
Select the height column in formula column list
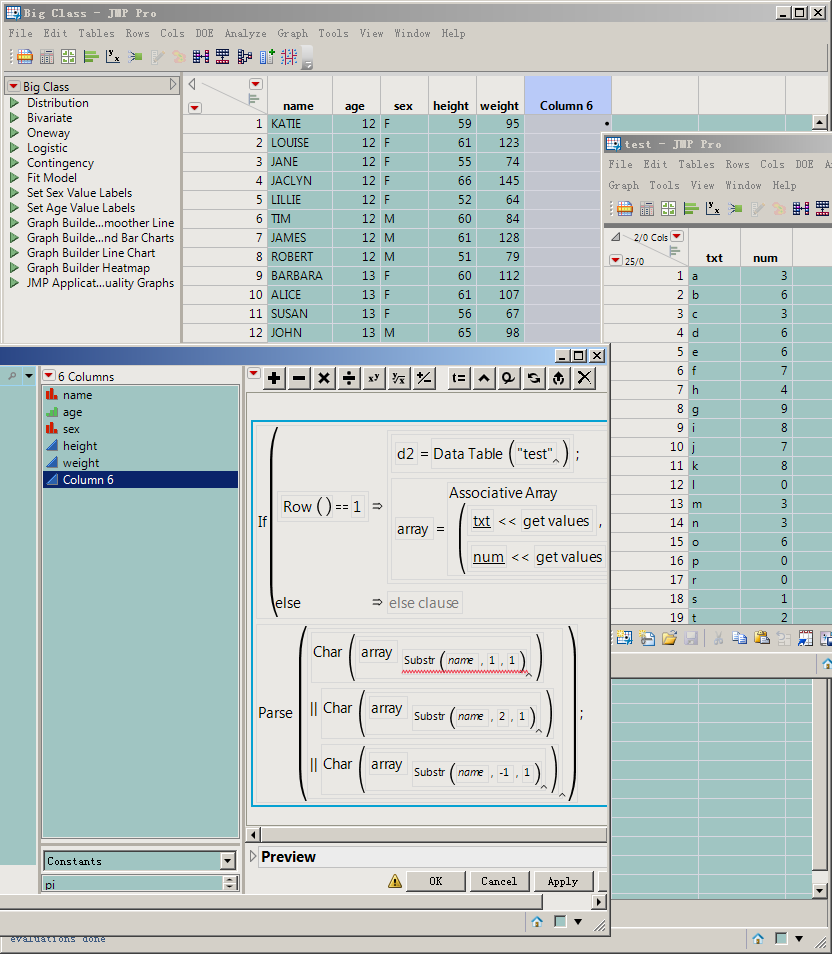[x=141, y=446]
